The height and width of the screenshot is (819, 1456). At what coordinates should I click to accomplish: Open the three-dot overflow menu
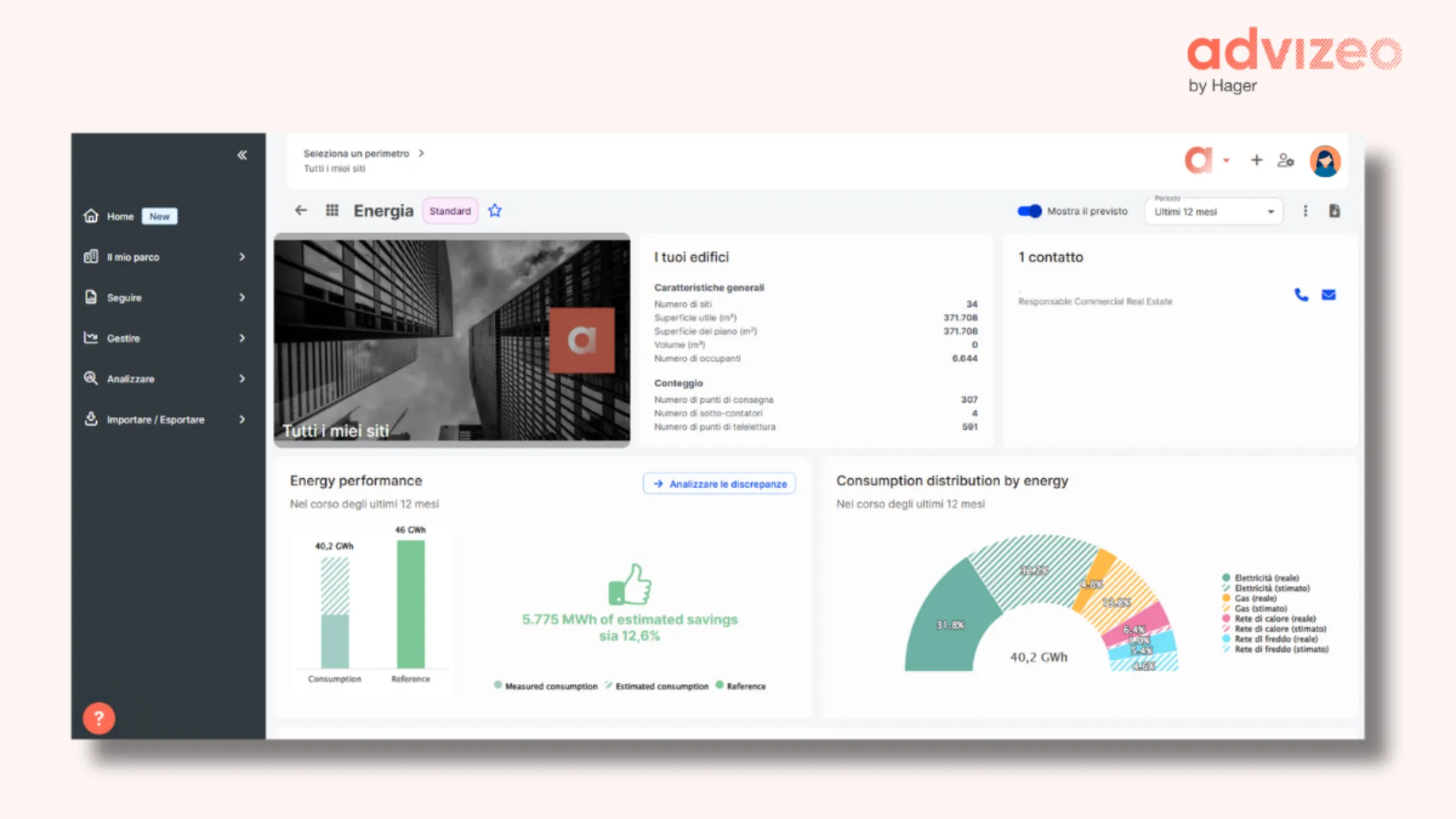1305,210
